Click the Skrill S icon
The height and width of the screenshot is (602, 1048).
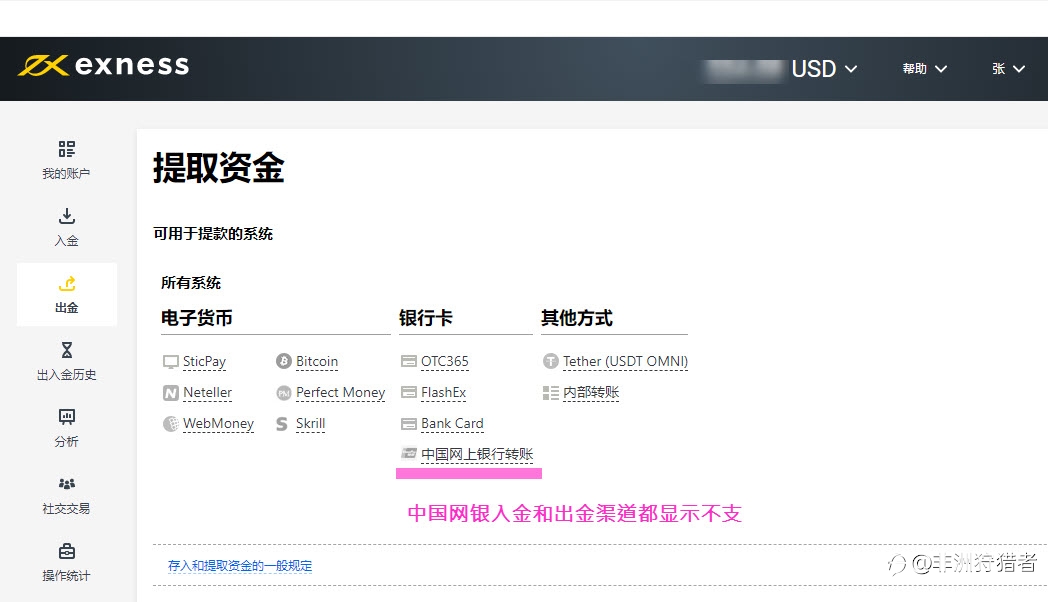(282, 424)
